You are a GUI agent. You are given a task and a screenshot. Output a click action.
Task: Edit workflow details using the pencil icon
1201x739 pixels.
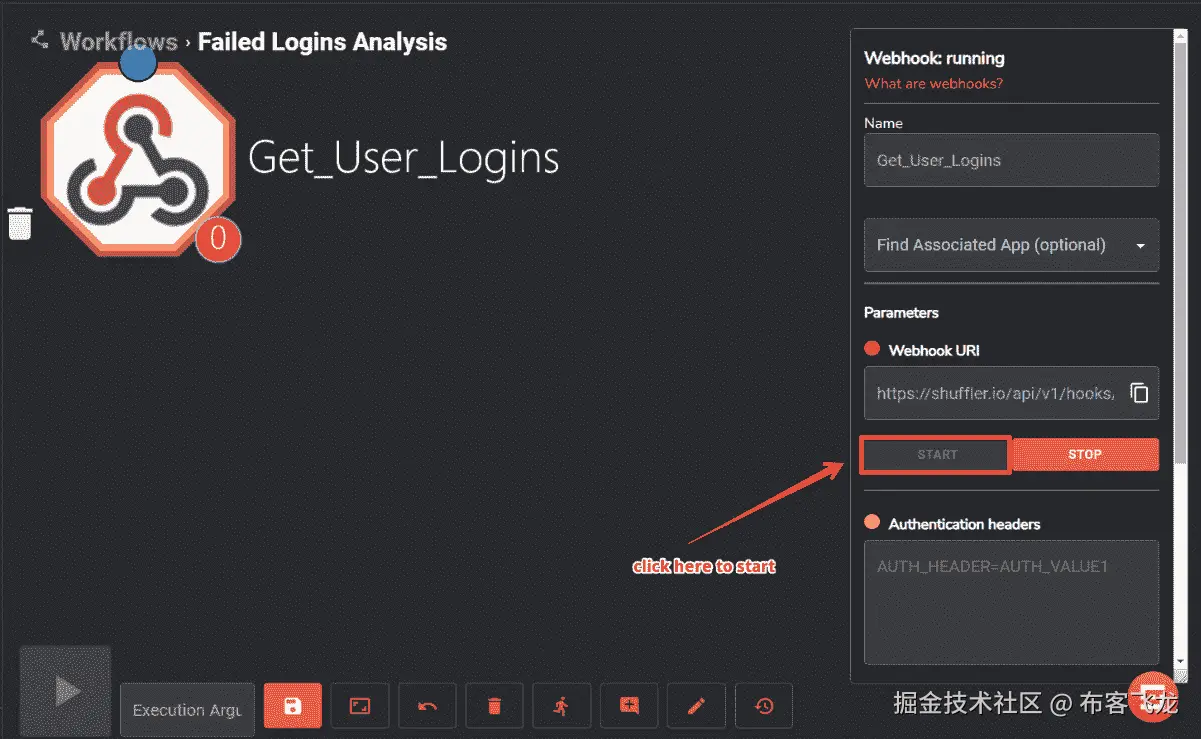click(696, 705)
